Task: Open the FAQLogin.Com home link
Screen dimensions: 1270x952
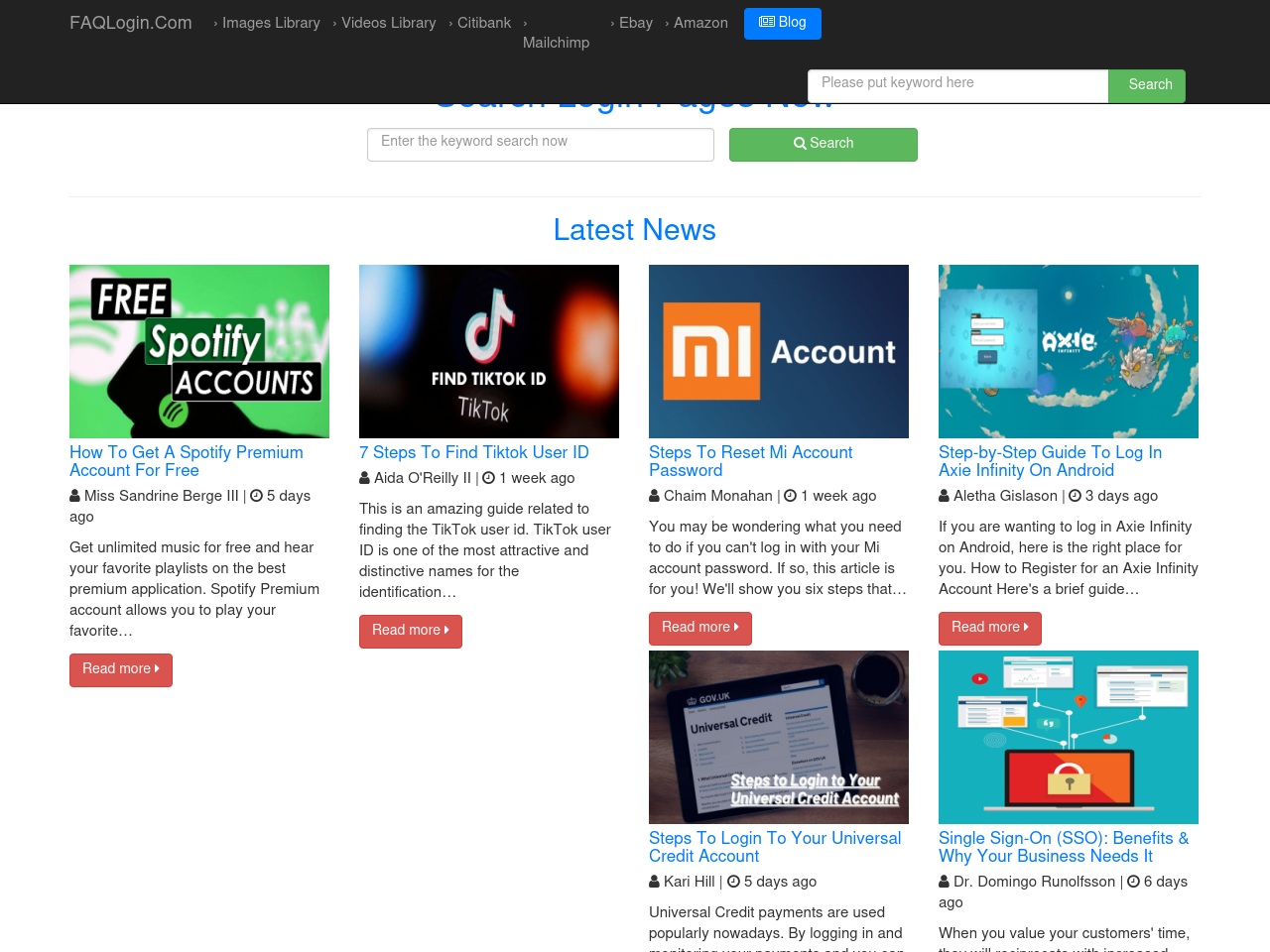Action: pos(131,23)
